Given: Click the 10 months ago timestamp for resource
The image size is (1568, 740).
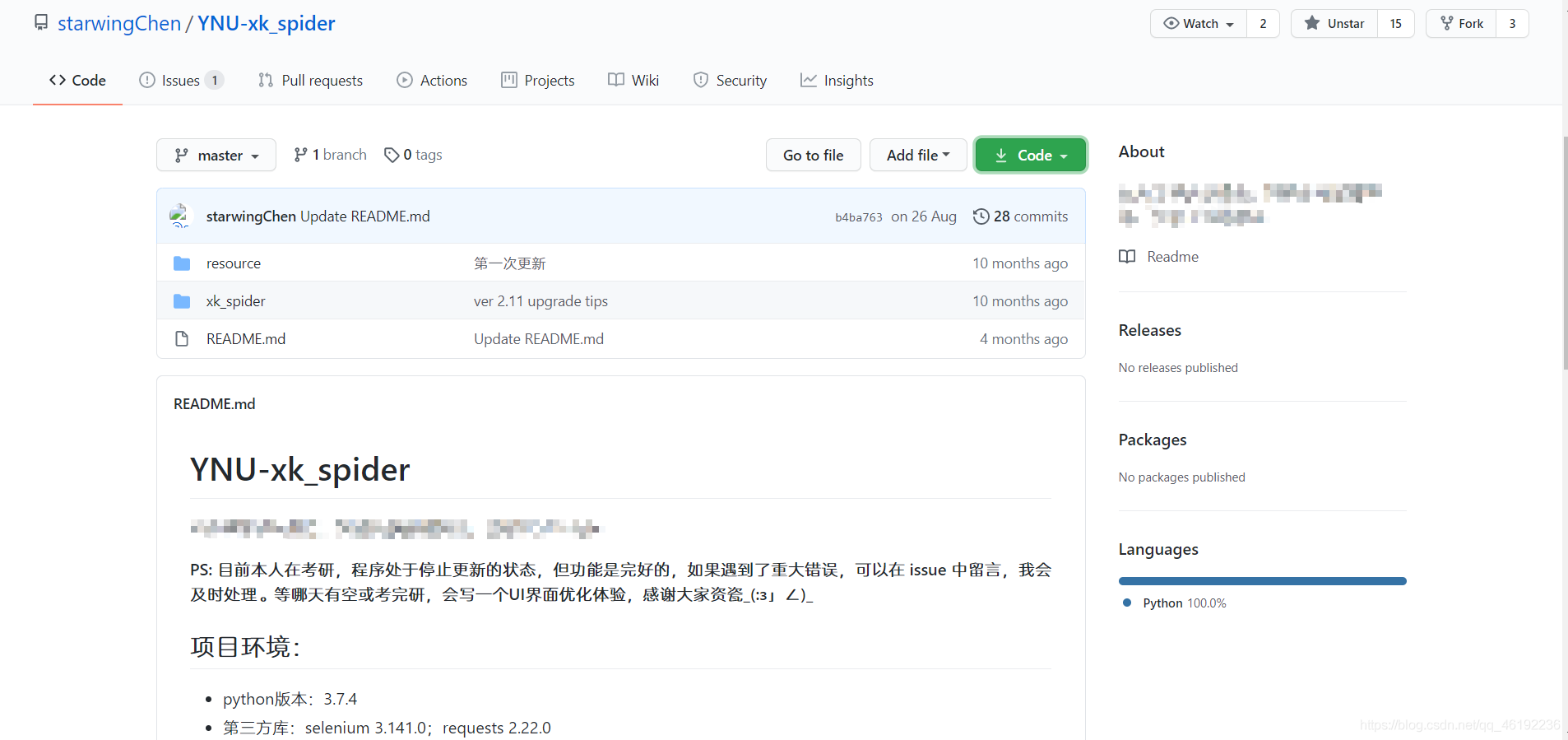Looking at the screenshot, I should [x=1020, y=263].
